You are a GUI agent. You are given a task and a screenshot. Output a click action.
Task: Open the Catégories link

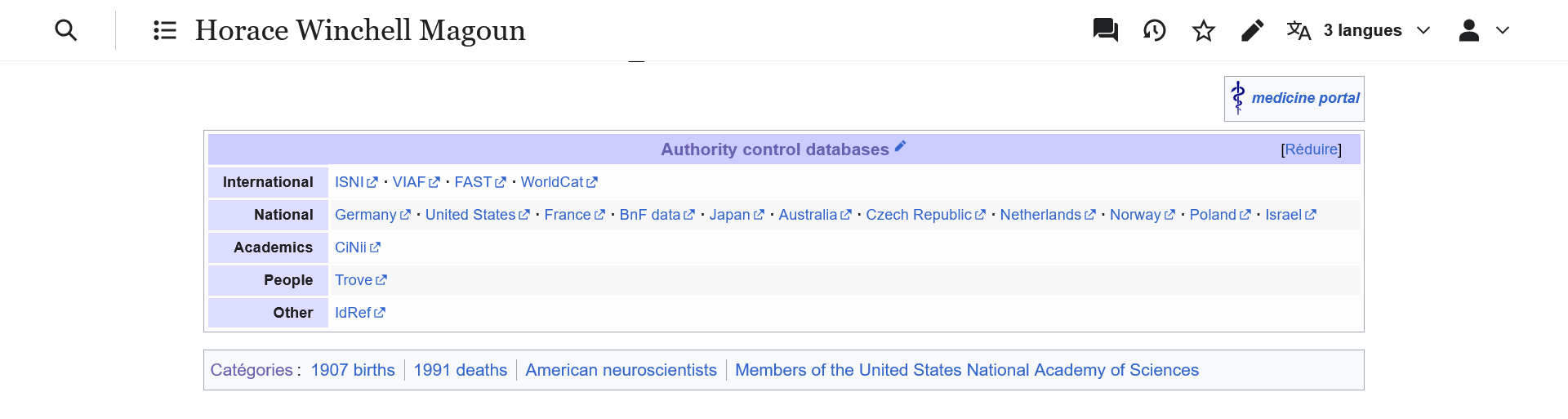coord(252,370)
